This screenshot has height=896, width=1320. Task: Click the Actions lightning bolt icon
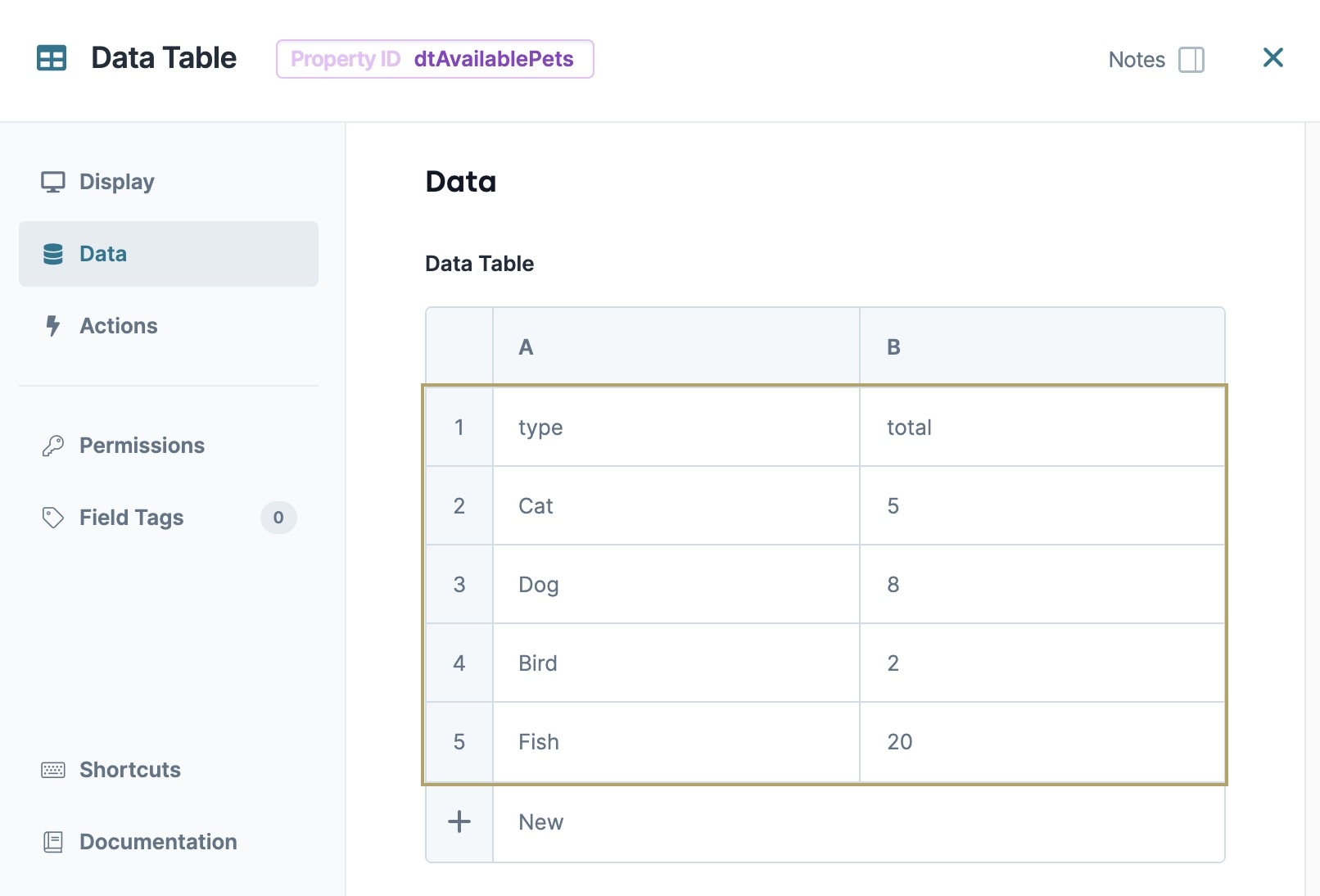(53, 326)
